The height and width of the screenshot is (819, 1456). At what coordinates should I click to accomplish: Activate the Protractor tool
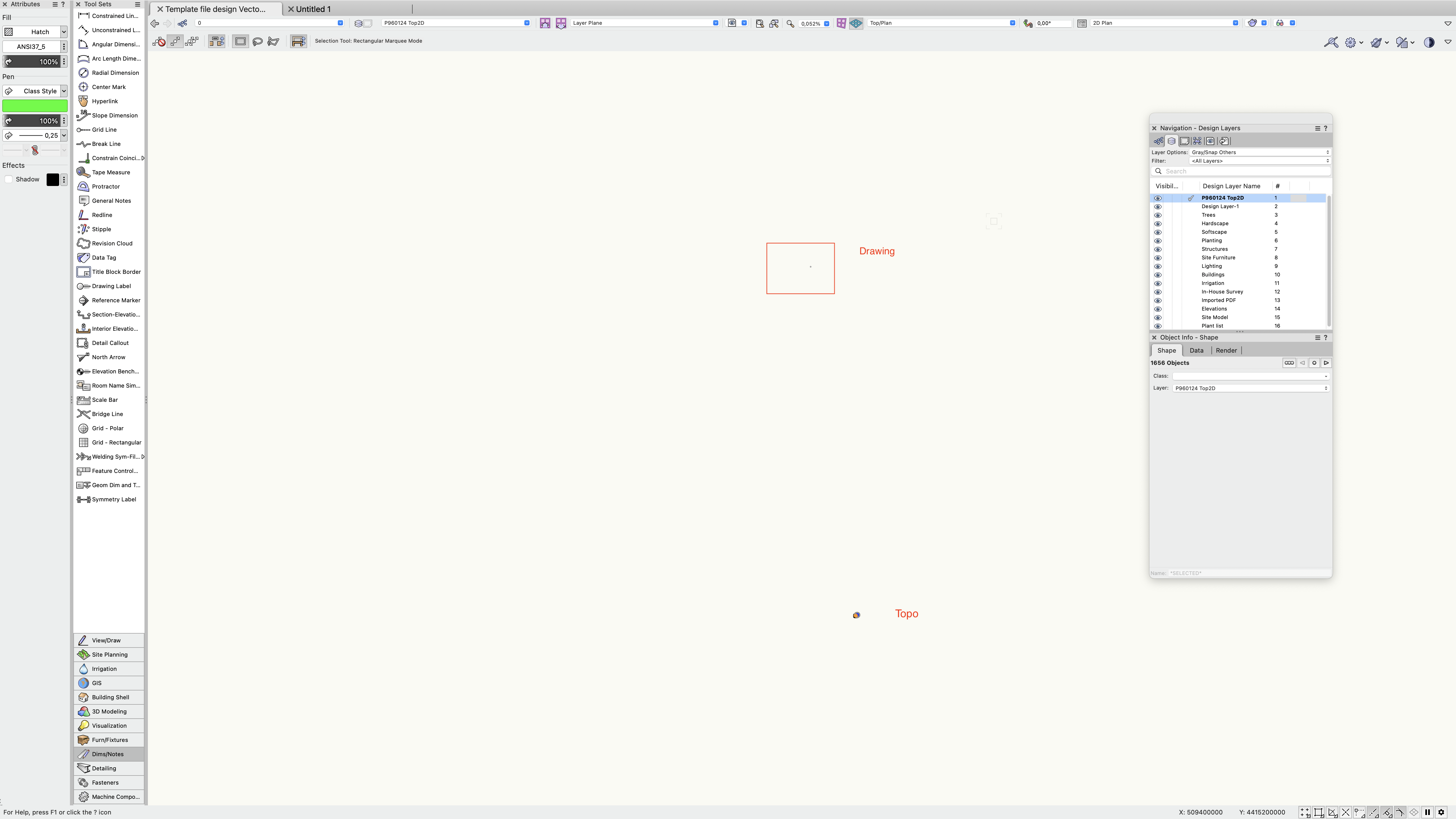[105, 187]
